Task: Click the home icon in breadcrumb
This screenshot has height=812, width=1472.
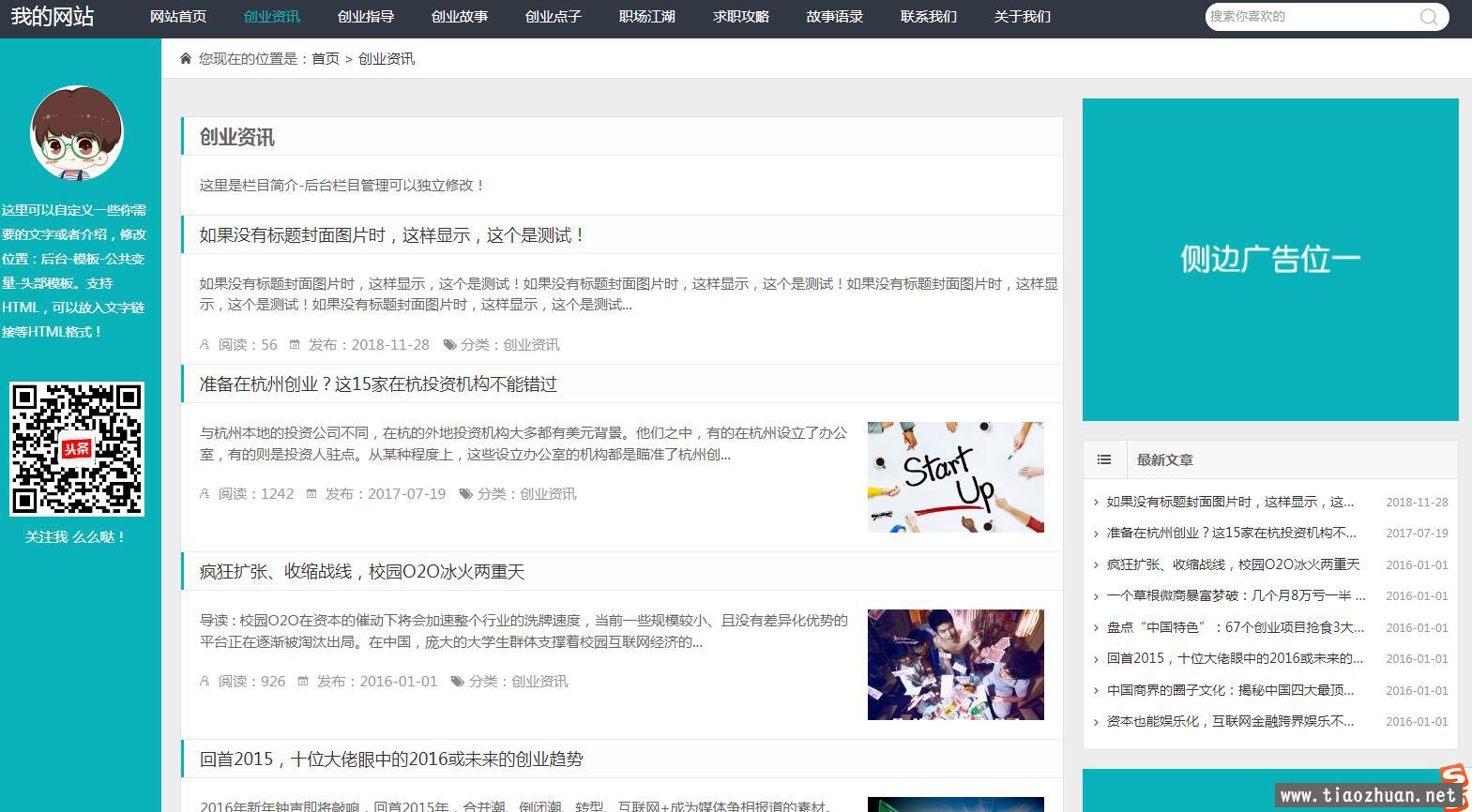Action: [x=186, y=59]
